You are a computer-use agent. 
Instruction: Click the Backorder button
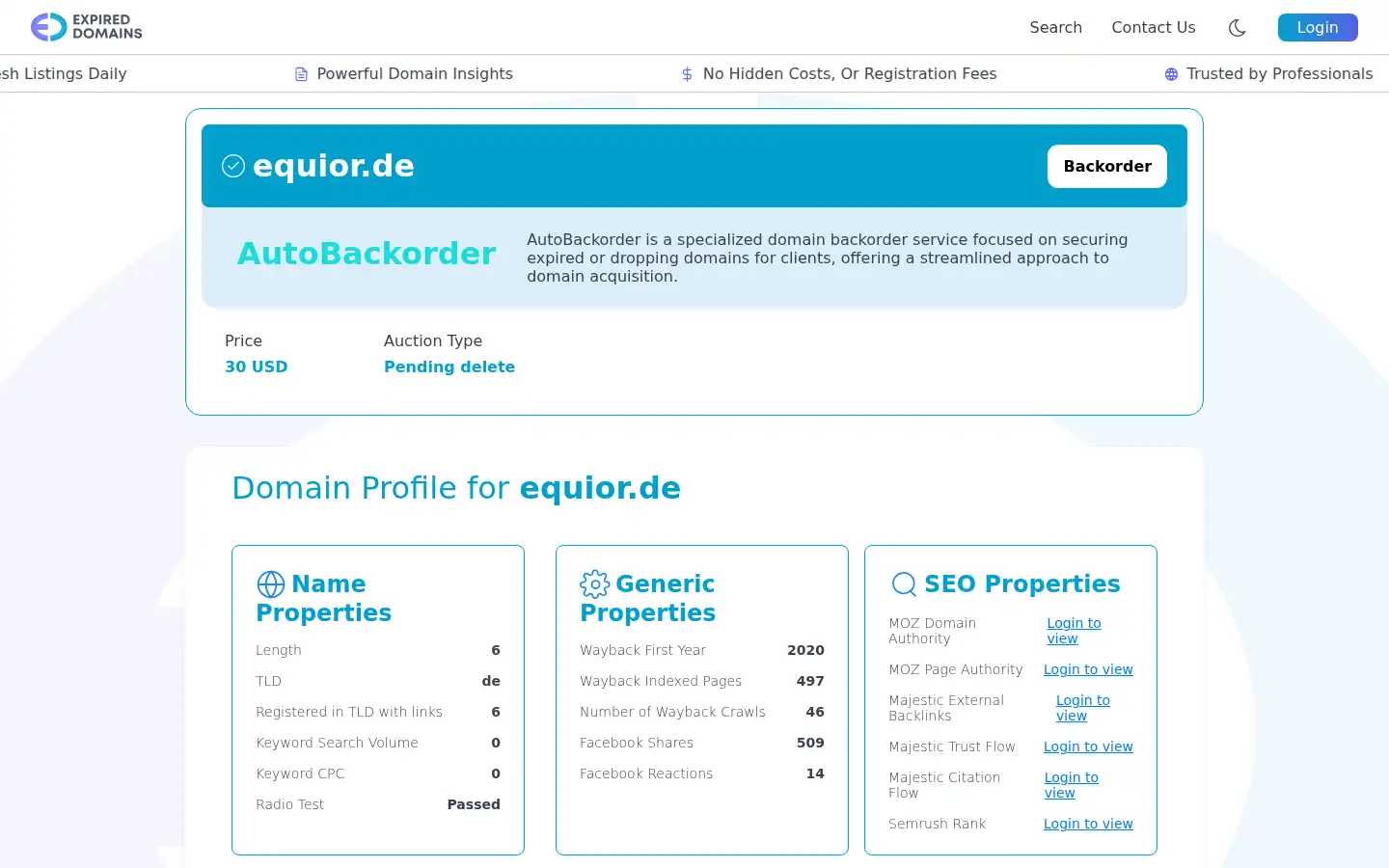click(x=1107, y=166)
